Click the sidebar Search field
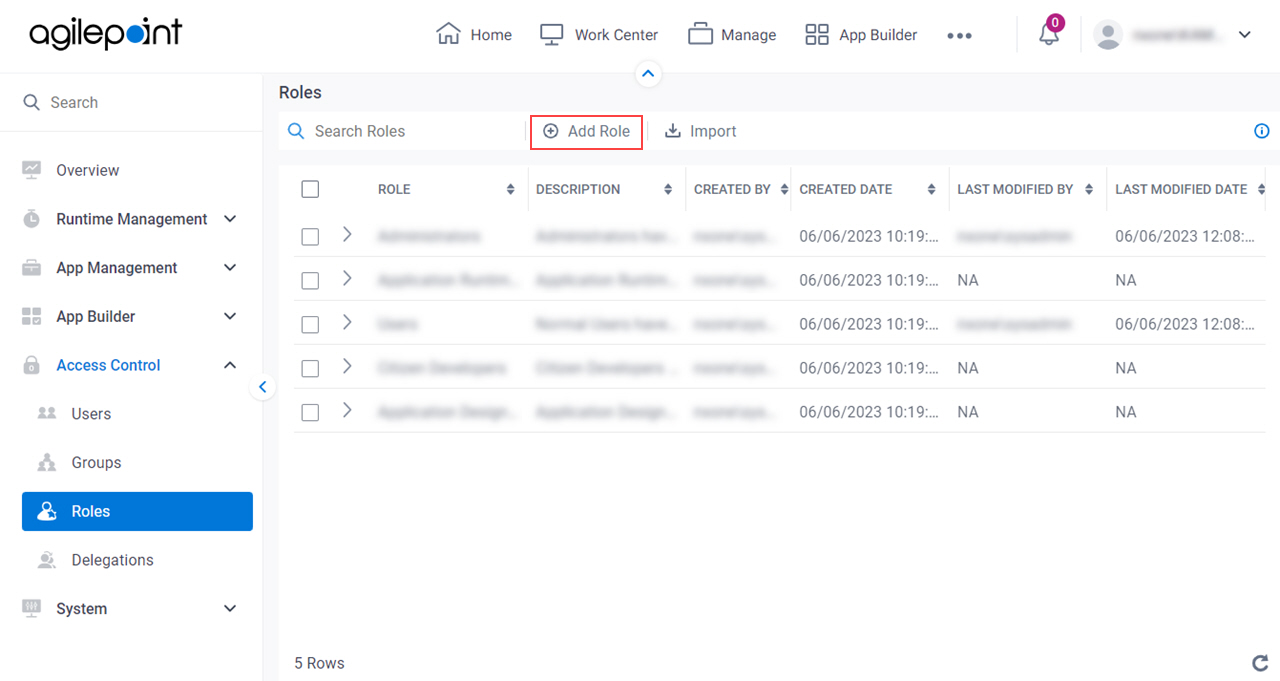 point(131,102)
